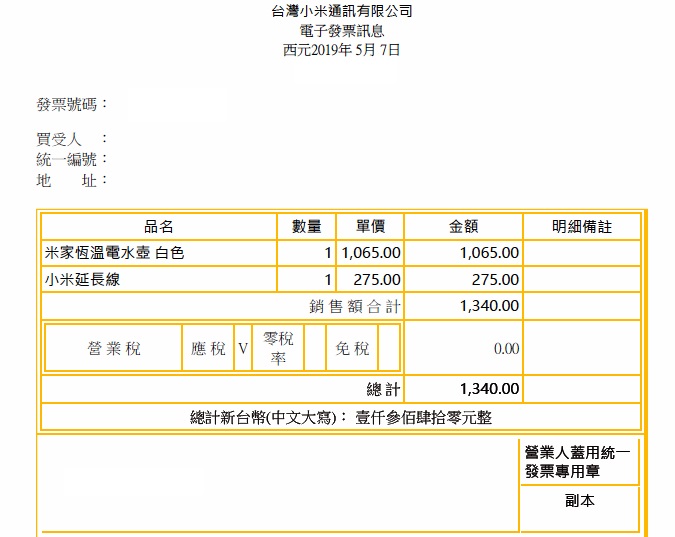Click the V mark beside 應稅

point(243,348)
